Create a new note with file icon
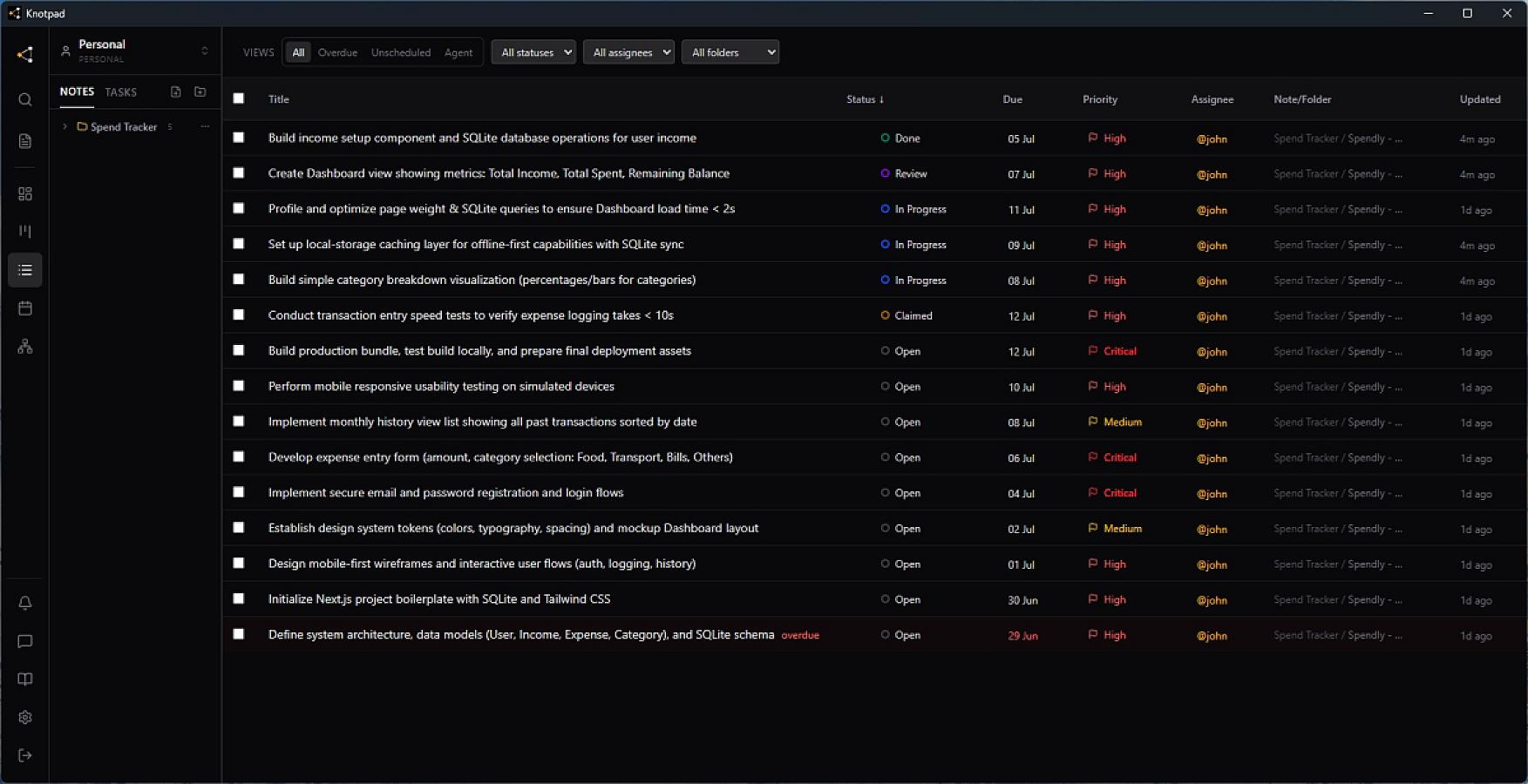Viewport: 1528px width, 784px height. tap(176, 91)
